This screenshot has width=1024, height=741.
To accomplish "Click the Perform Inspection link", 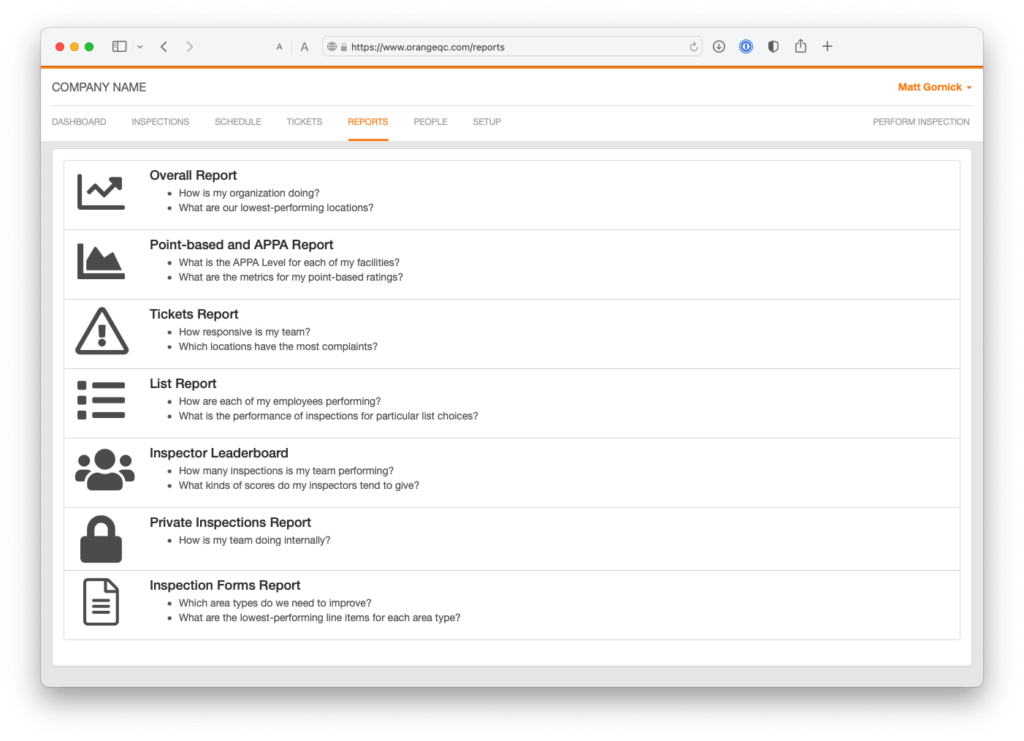I will (x=920, y=122).
